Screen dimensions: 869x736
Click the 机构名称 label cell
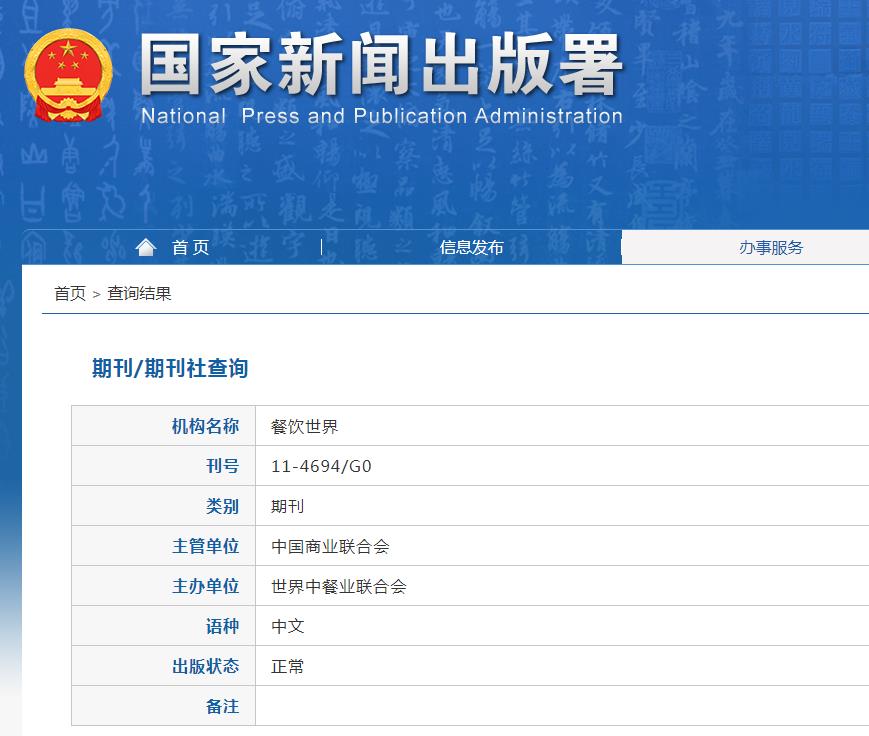pos(205,427)
